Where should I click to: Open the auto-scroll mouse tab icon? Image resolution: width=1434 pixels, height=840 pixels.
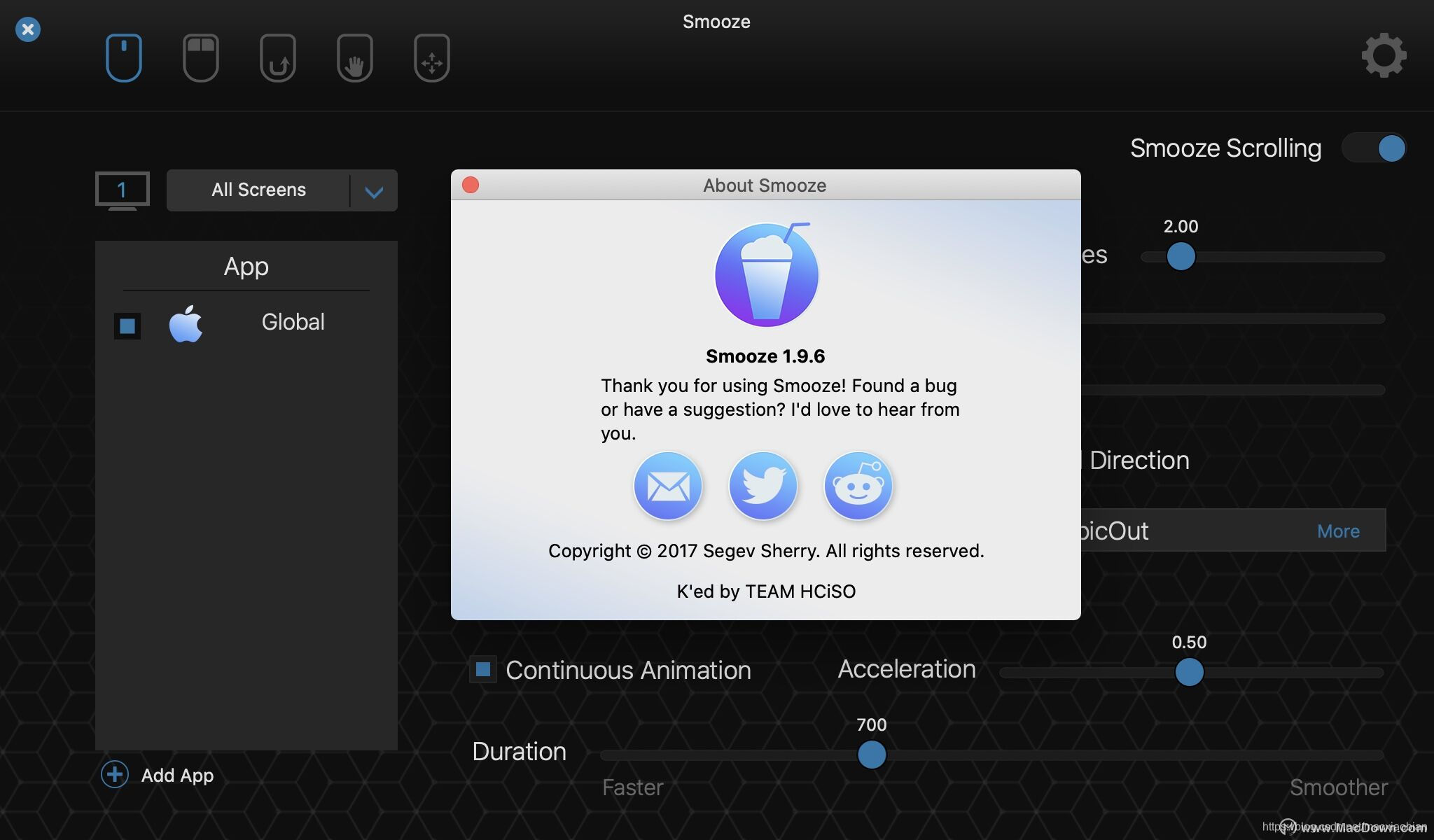278,58
